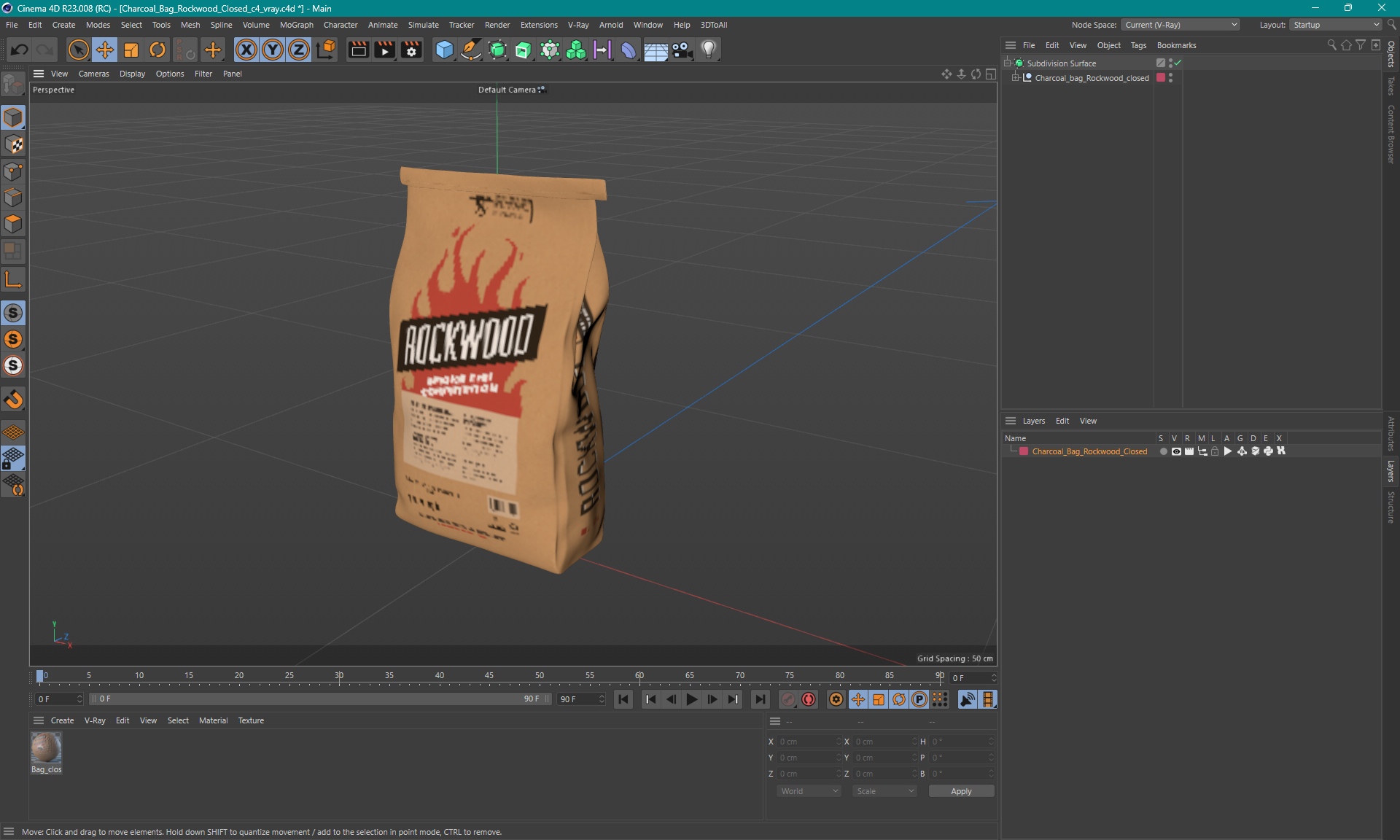Open World coordinate dropdown
The image size is (1400, 840).
coord(809,791)
